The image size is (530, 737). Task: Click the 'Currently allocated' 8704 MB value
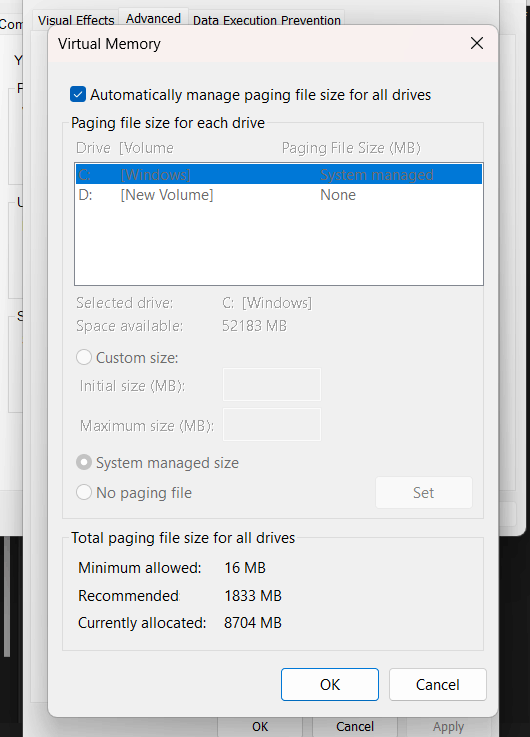coord(253,623)
